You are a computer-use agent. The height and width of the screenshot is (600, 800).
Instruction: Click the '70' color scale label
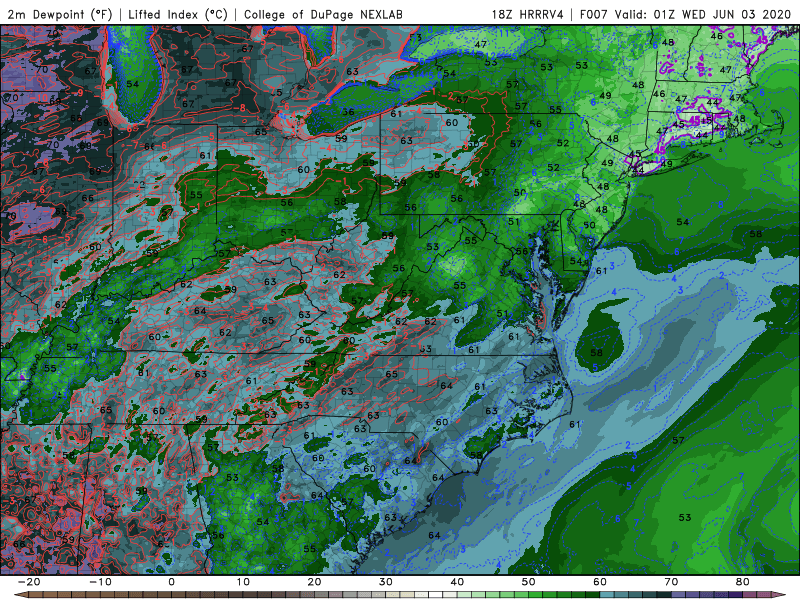click(x=671, y=582)
